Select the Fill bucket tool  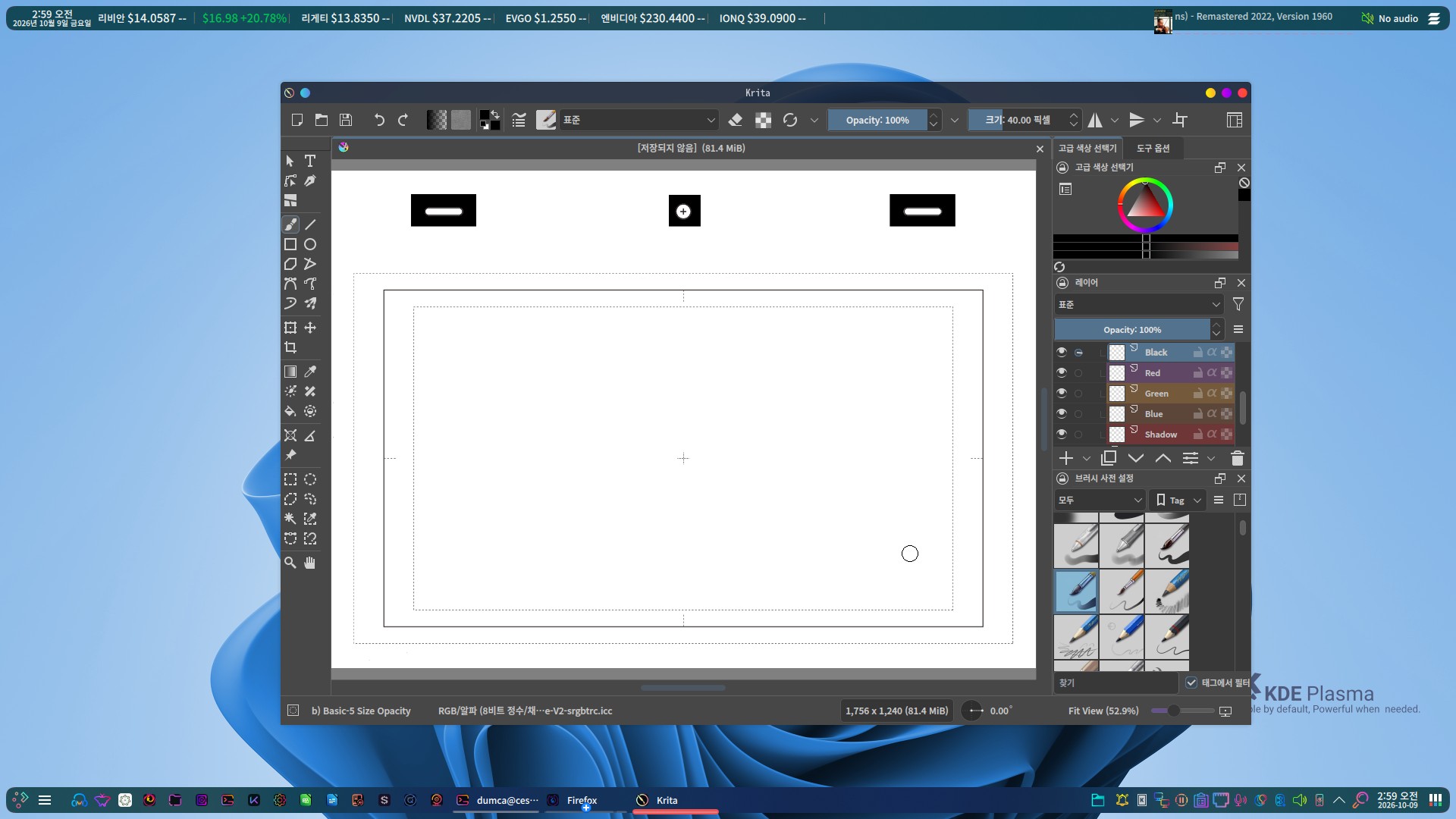click(x=290, y=411)
